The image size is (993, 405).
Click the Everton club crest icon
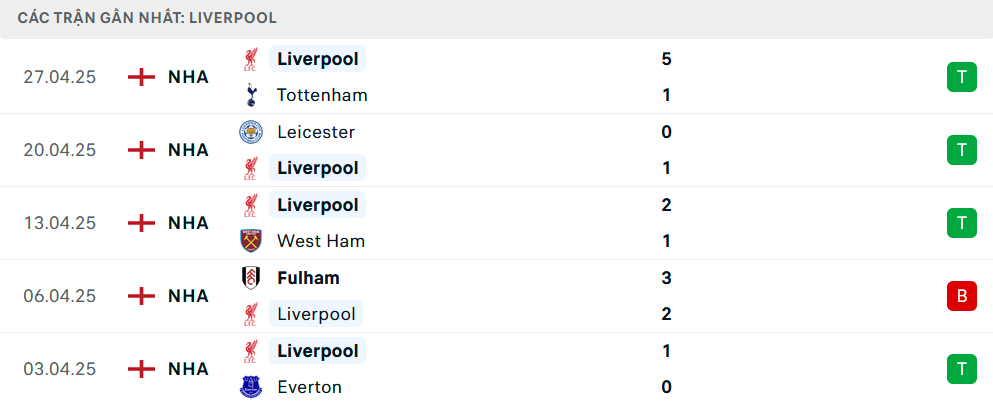250,387
